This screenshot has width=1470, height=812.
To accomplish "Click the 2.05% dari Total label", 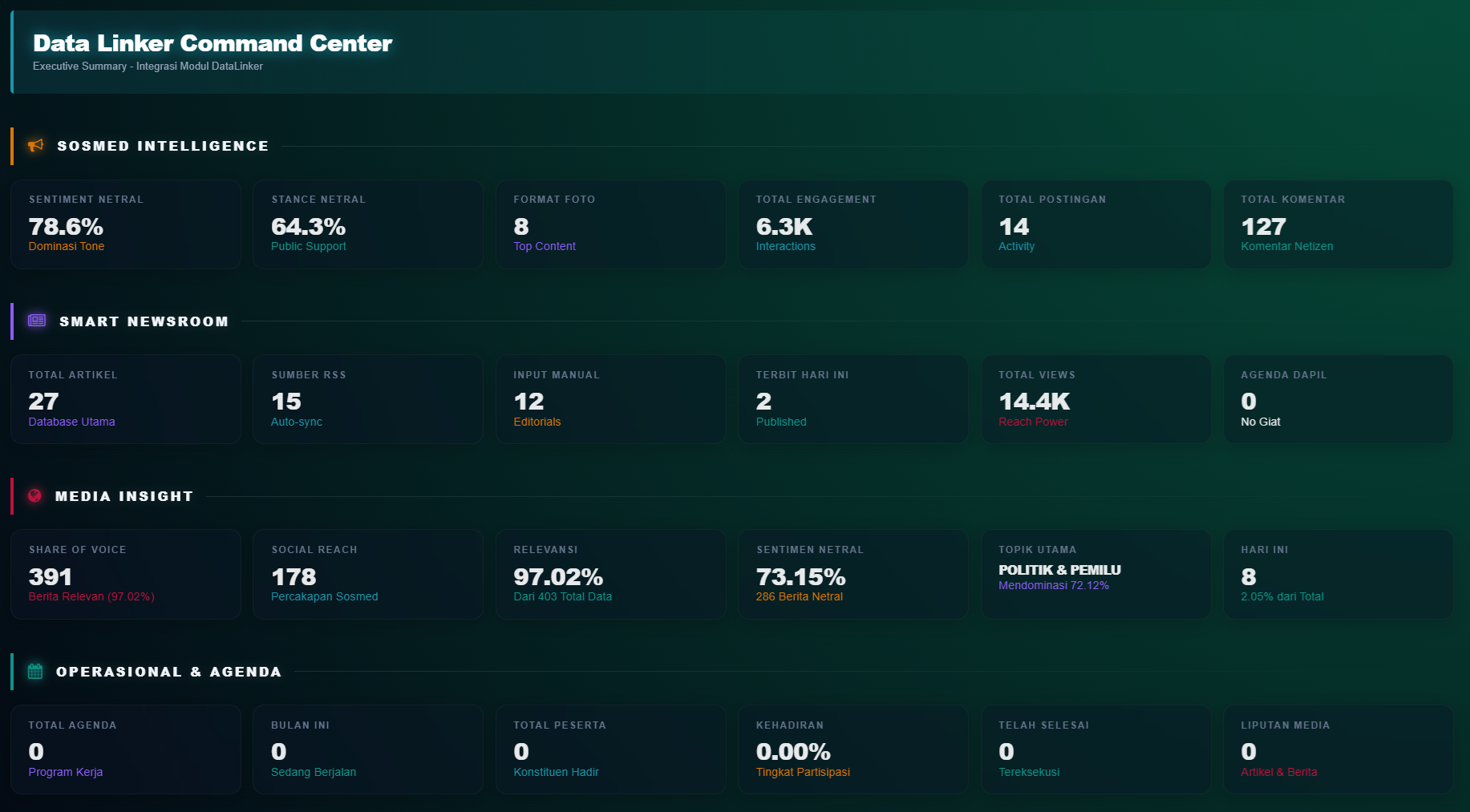I will pos(1282,597).
